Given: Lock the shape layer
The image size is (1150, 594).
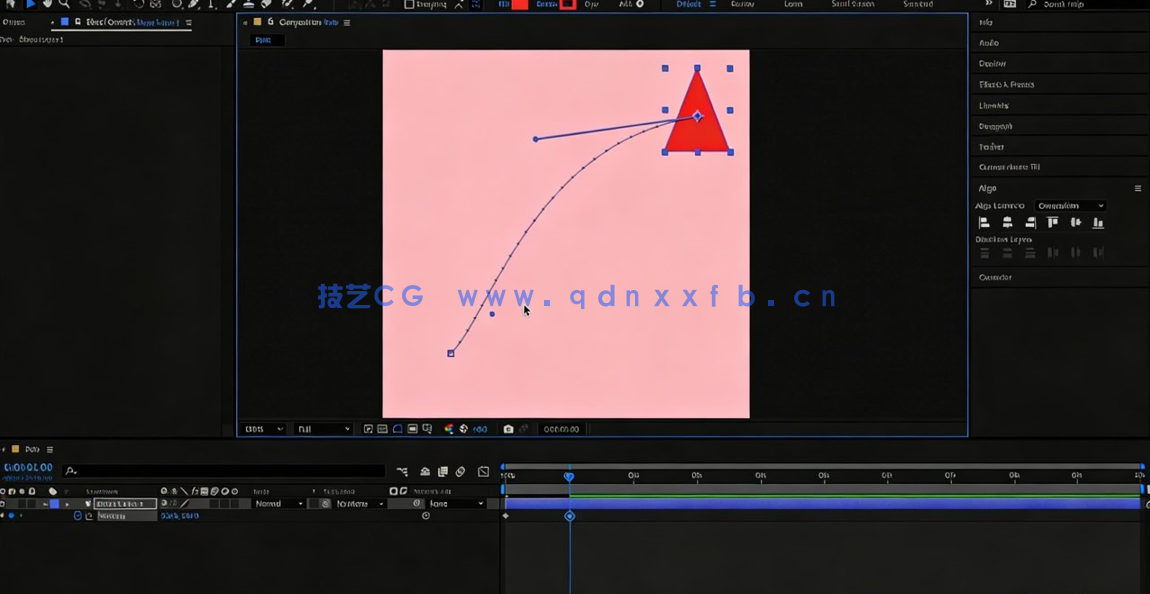Looking at the screenshot, I should 31,503.
